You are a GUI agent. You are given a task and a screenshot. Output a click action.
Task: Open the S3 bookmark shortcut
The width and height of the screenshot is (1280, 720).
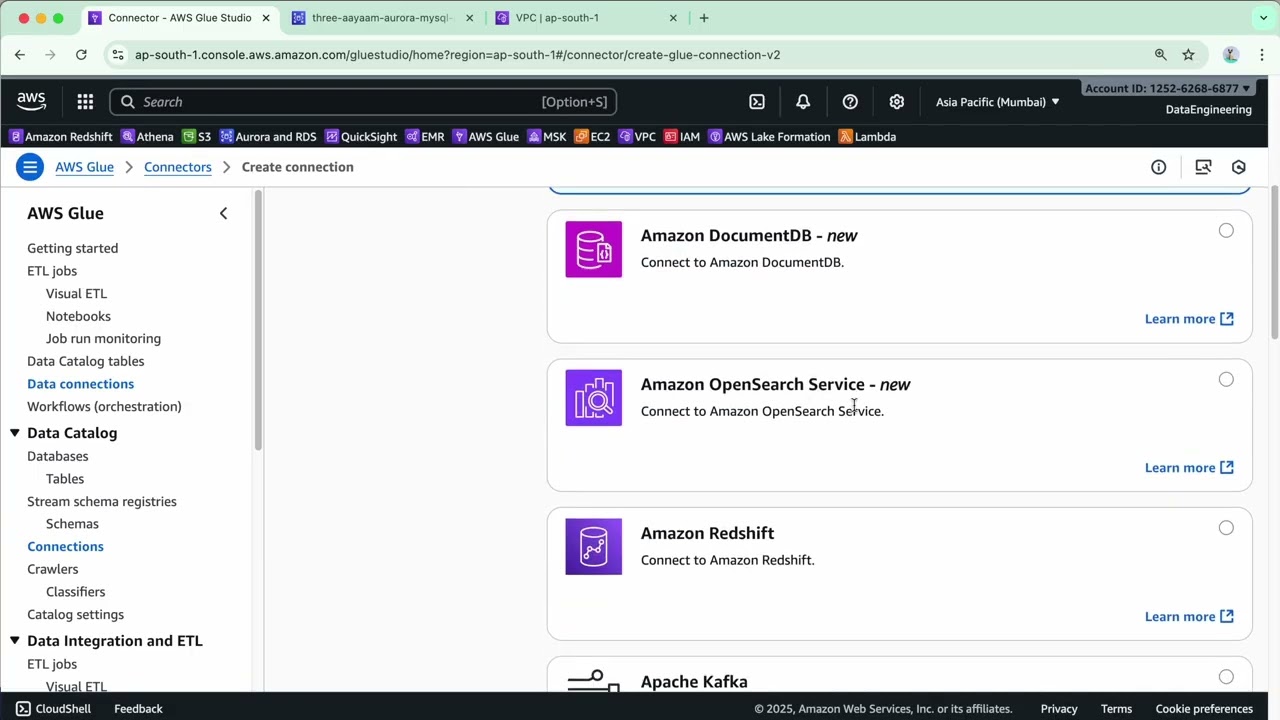(196, 137)
